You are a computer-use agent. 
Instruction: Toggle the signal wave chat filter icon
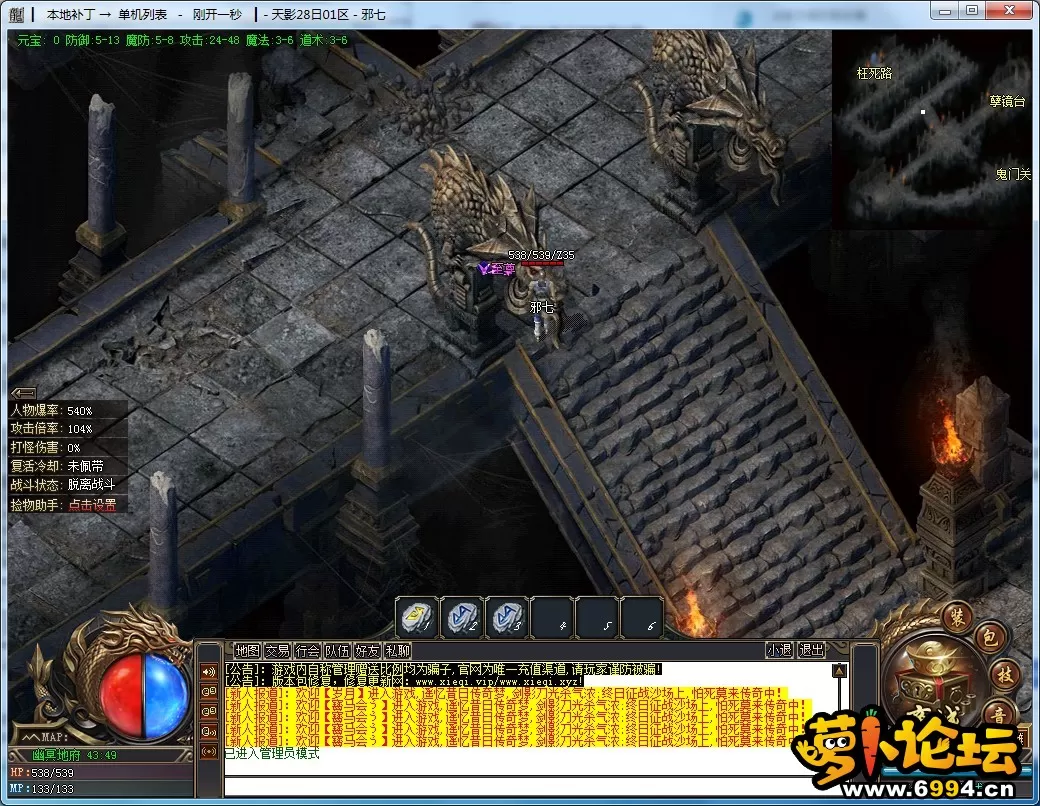(x=209, y=752)
